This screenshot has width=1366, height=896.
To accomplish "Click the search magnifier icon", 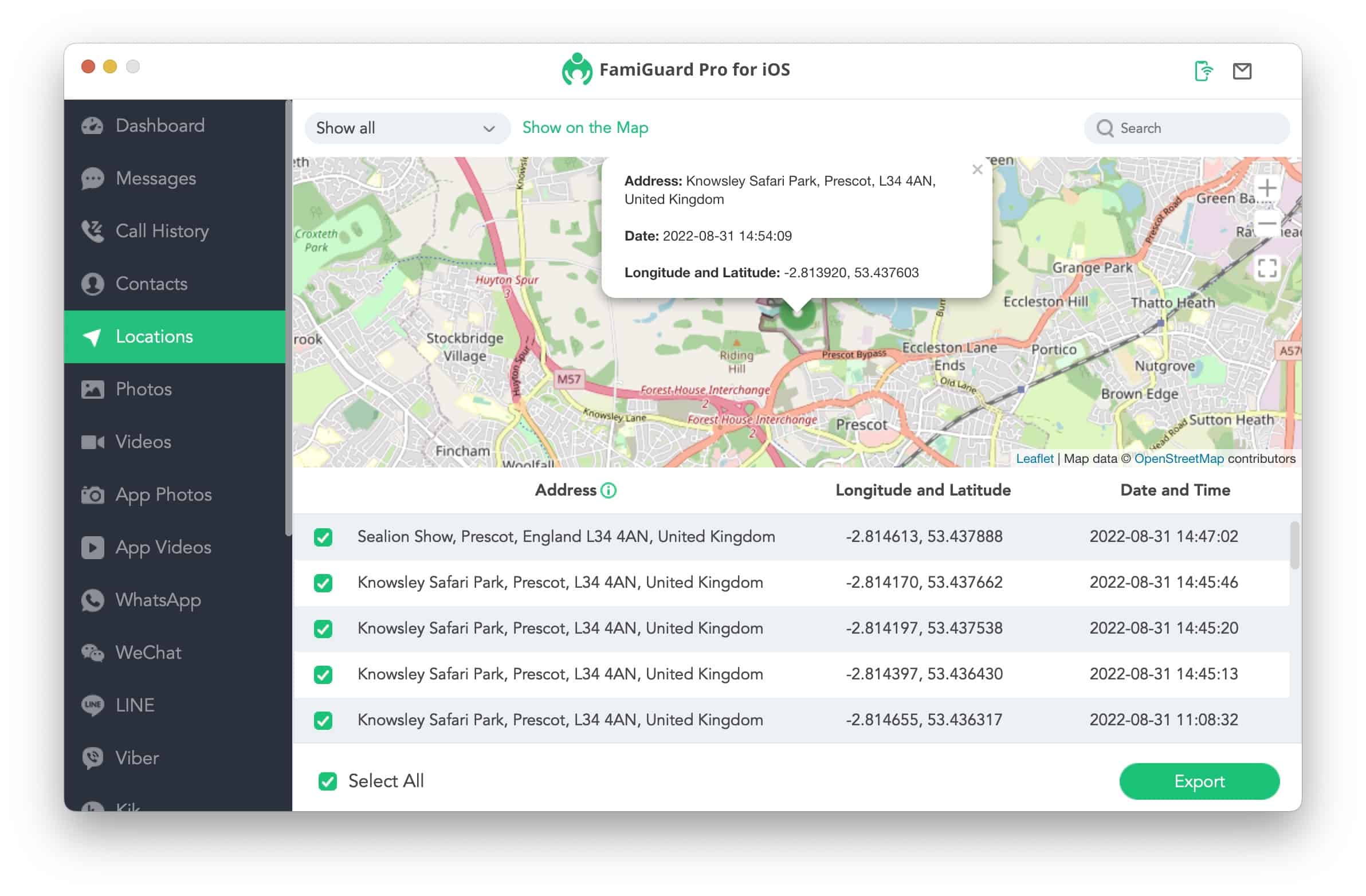I will point(1105,128).
